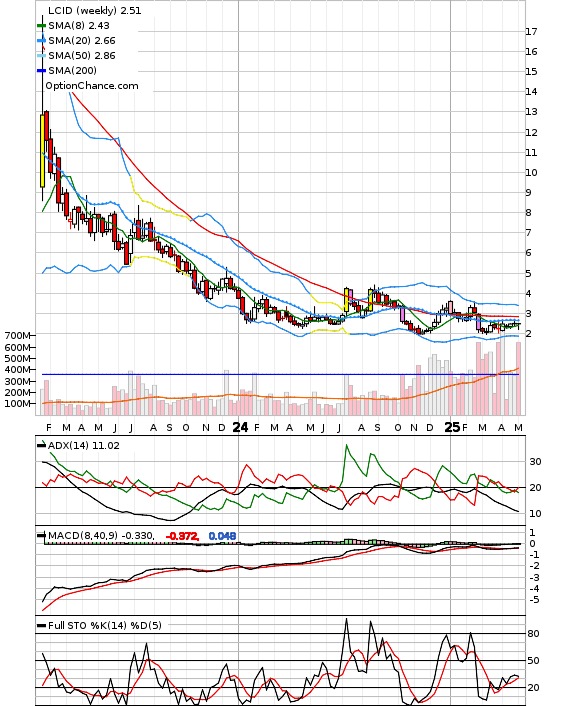
Task: Click the 700M volume axis label
Action: [x=18, y=335]
